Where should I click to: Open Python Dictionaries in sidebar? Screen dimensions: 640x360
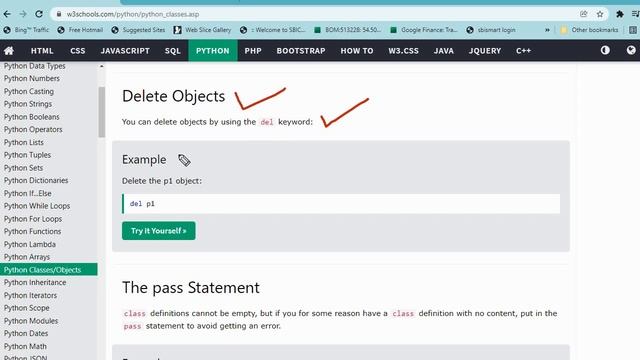pos(36,180)
